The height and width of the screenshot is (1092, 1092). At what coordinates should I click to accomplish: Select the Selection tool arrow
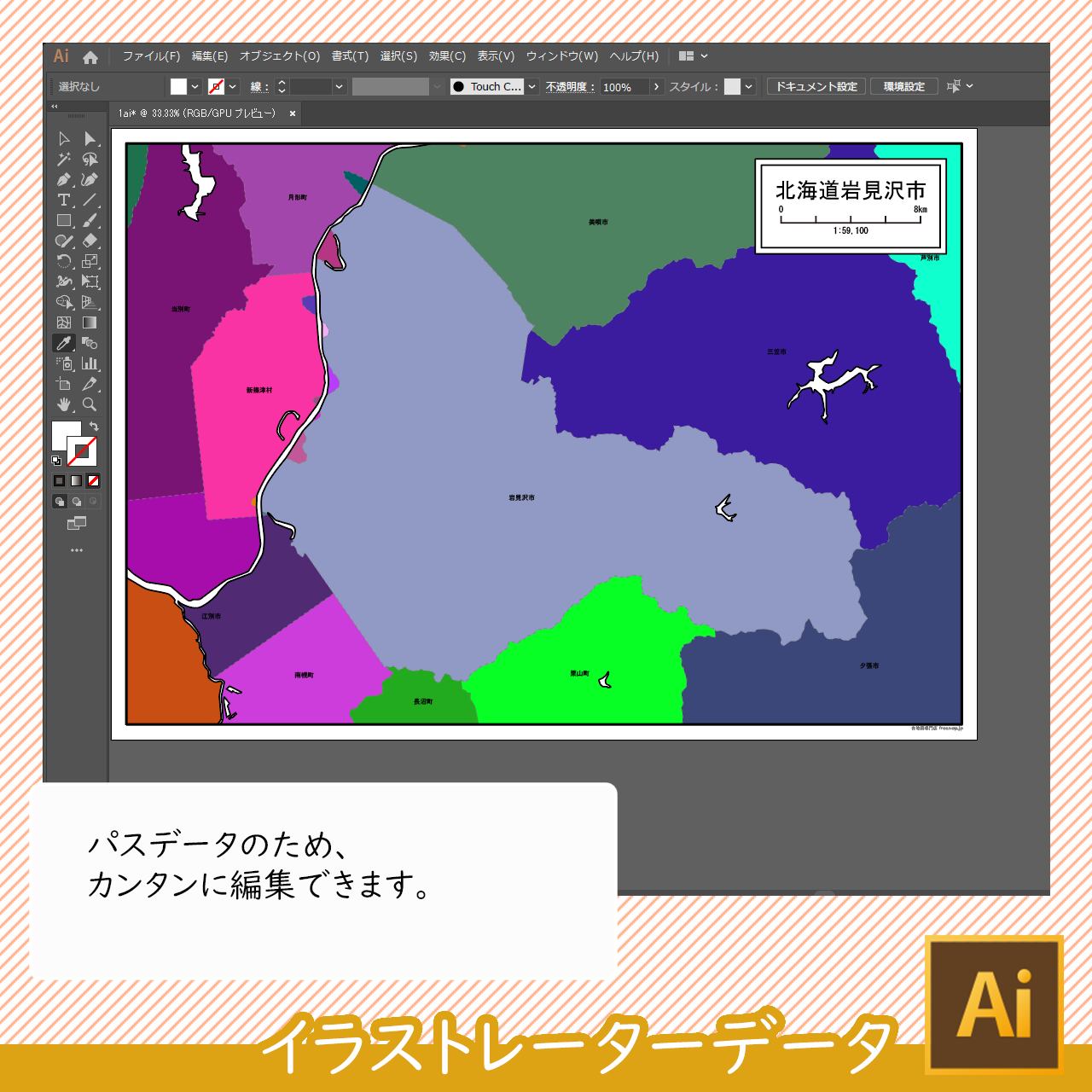click(x=64, y=138)
